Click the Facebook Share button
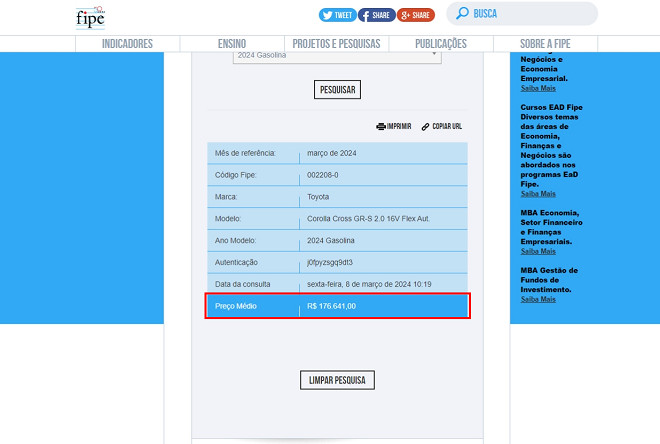660x444 pixels. pos(376,15)
